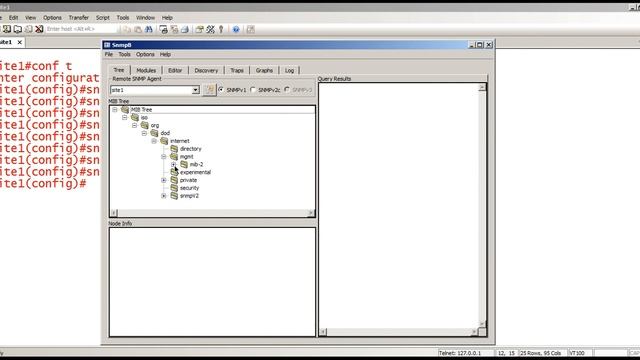Open SecureCRT Script menu
This screenshot has height=360, width=640.
pos(102,18)
